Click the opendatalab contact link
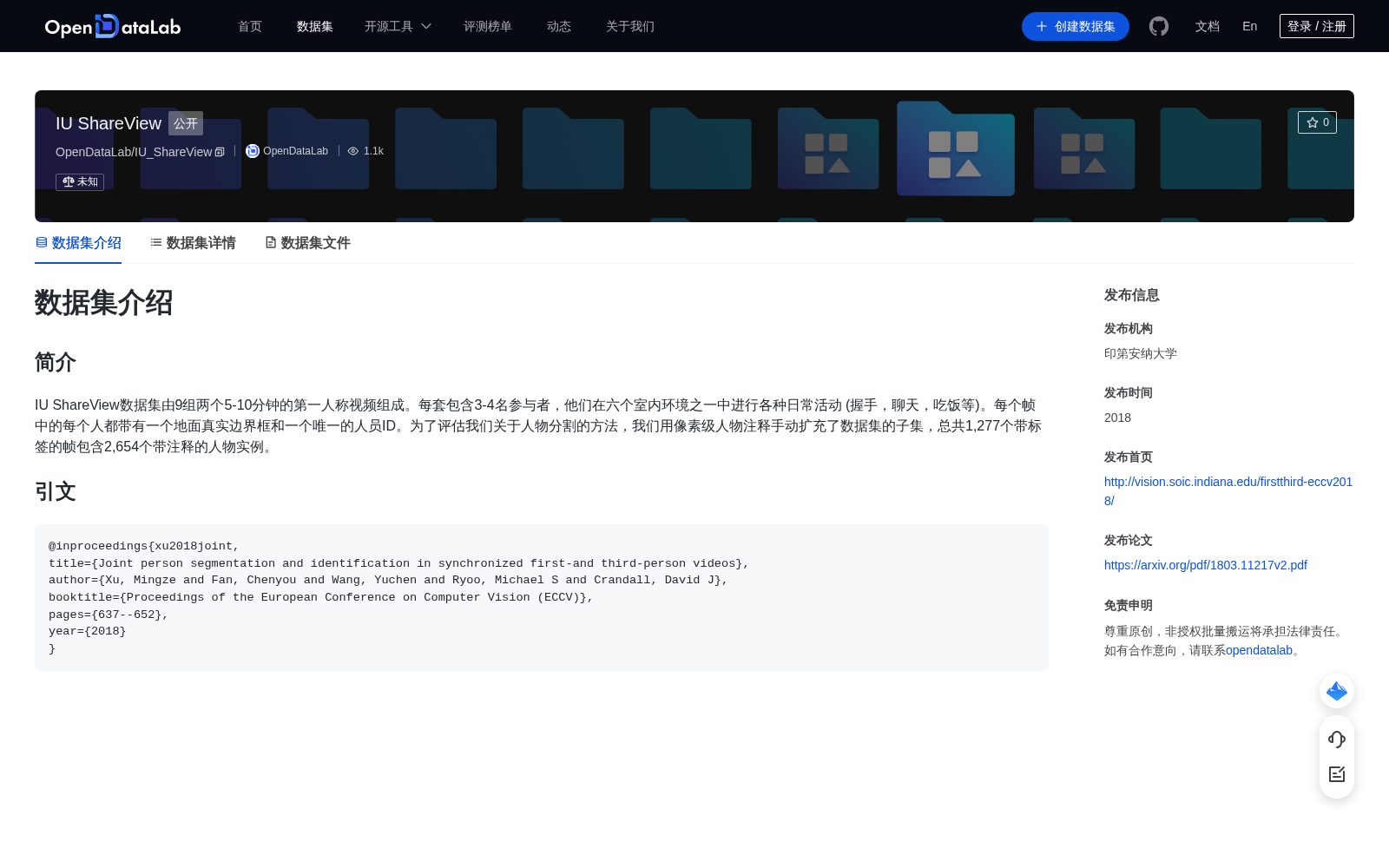 pyautogui.click(x=1260, y=650)
